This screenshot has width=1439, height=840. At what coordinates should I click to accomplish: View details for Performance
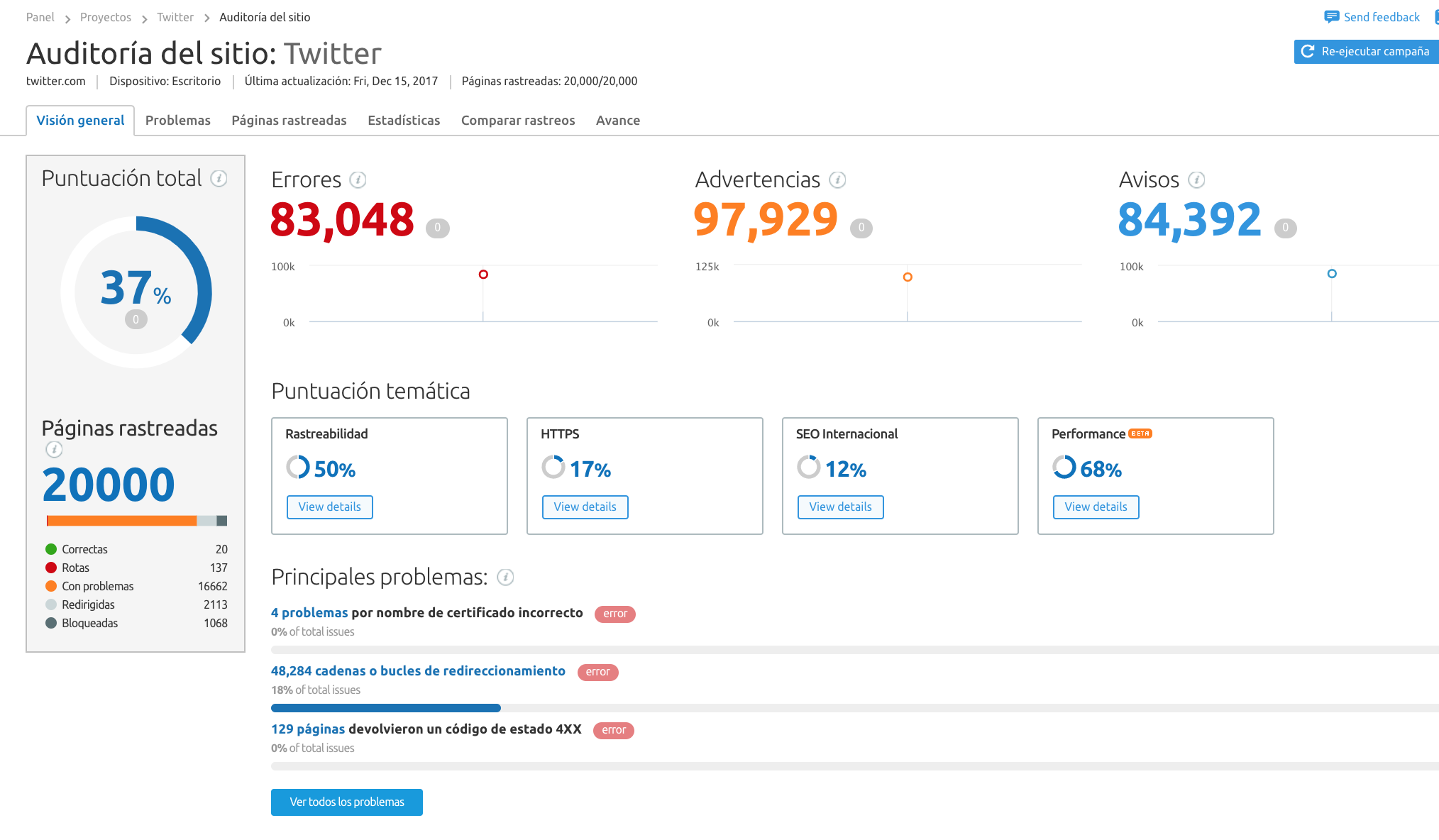[x=1096, y=507]
